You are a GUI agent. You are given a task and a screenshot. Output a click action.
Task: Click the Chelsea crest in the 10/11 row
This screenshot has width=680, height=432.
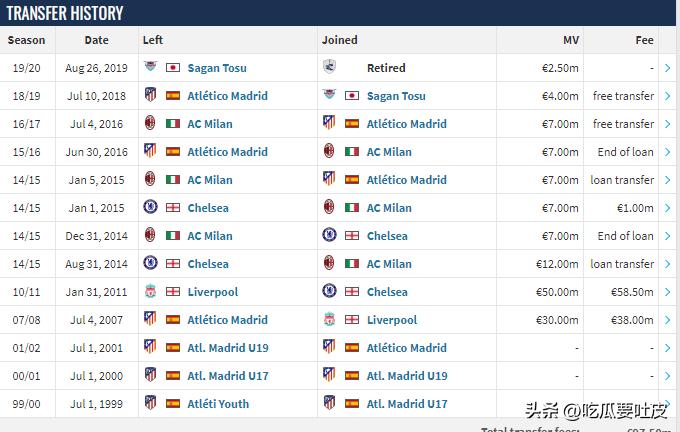pyautogui.click(x=329, y=292)
